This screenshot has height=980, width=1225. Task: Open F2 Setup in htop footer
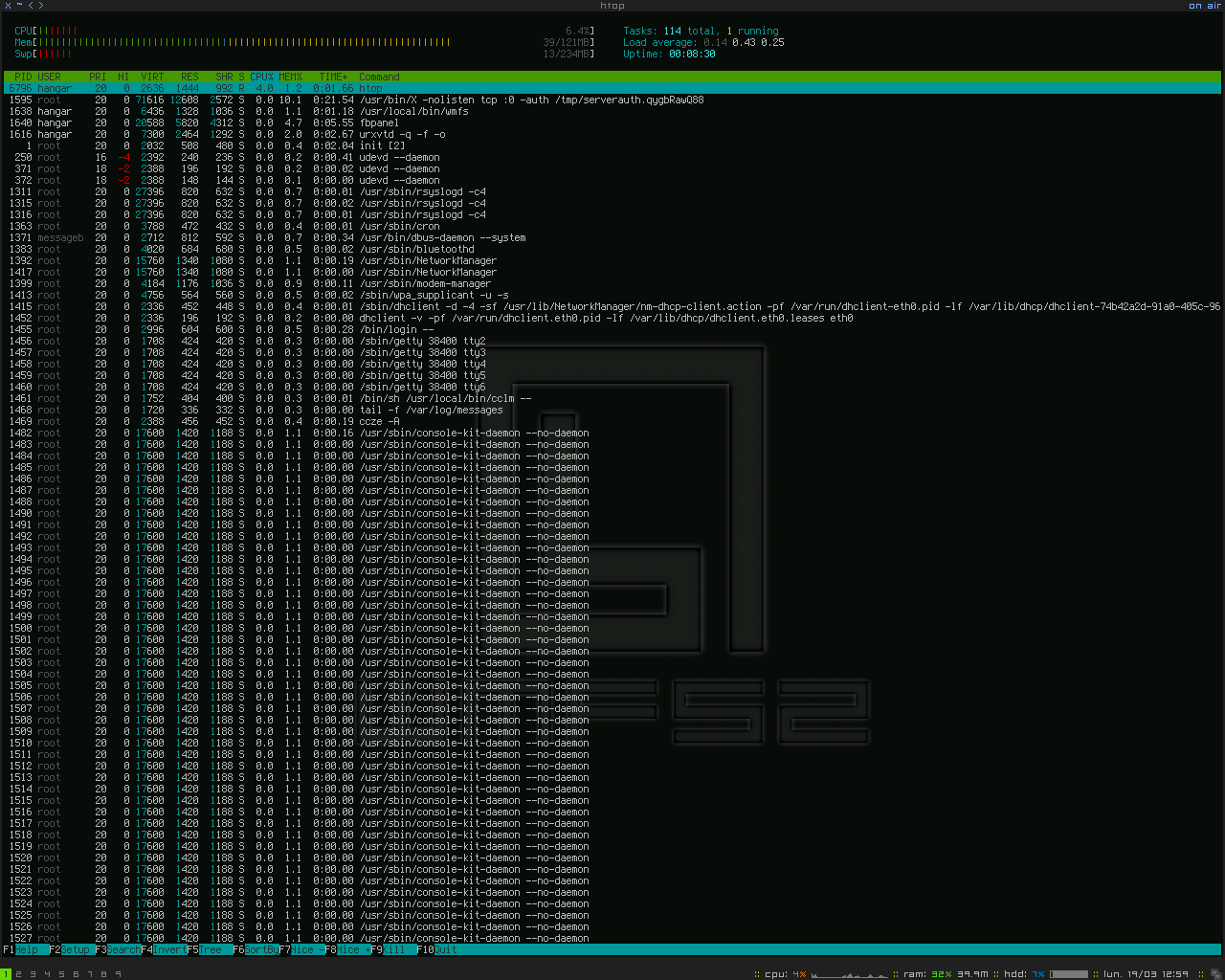click(x=70, y=949)
